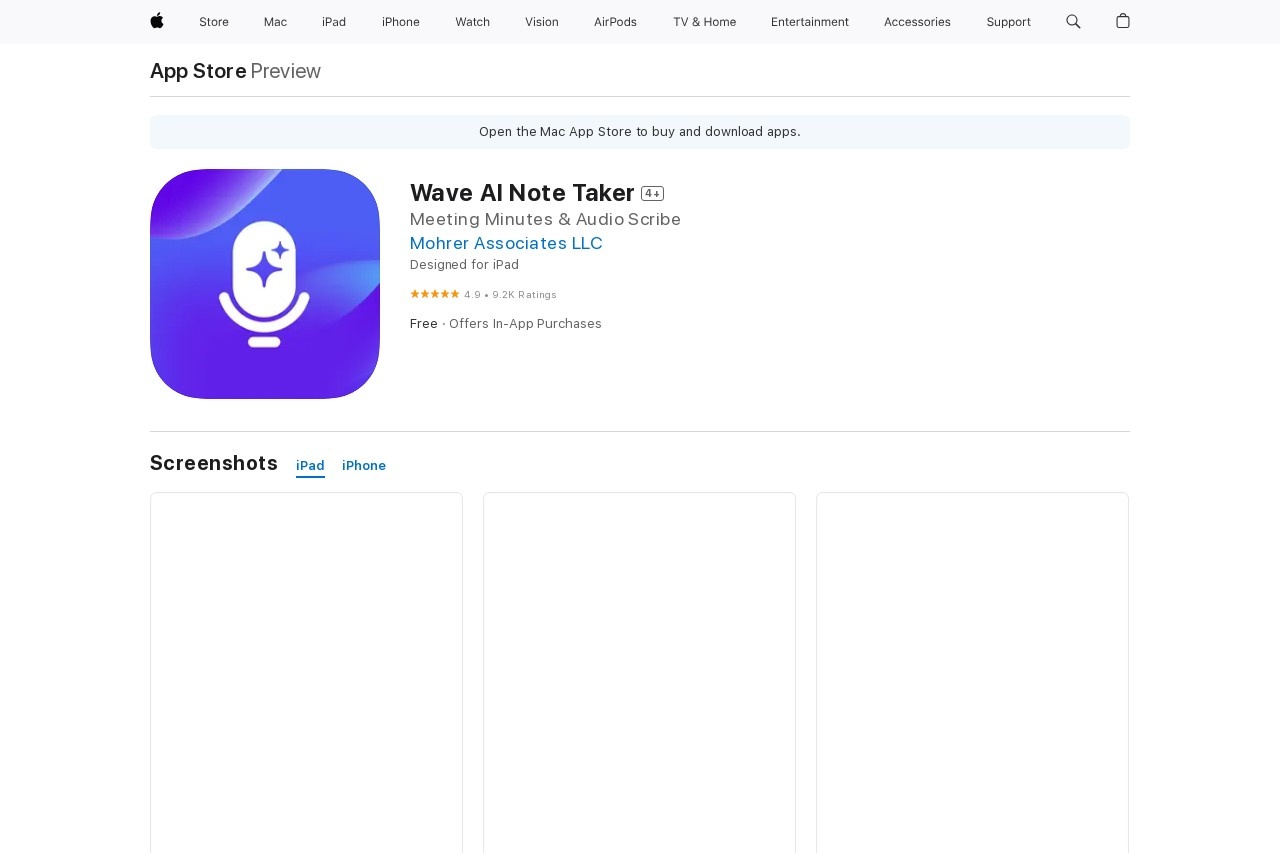Viewport: 1280px width, 853px height.
Task: Open the Store menu
Action: [x=214, y=22]
